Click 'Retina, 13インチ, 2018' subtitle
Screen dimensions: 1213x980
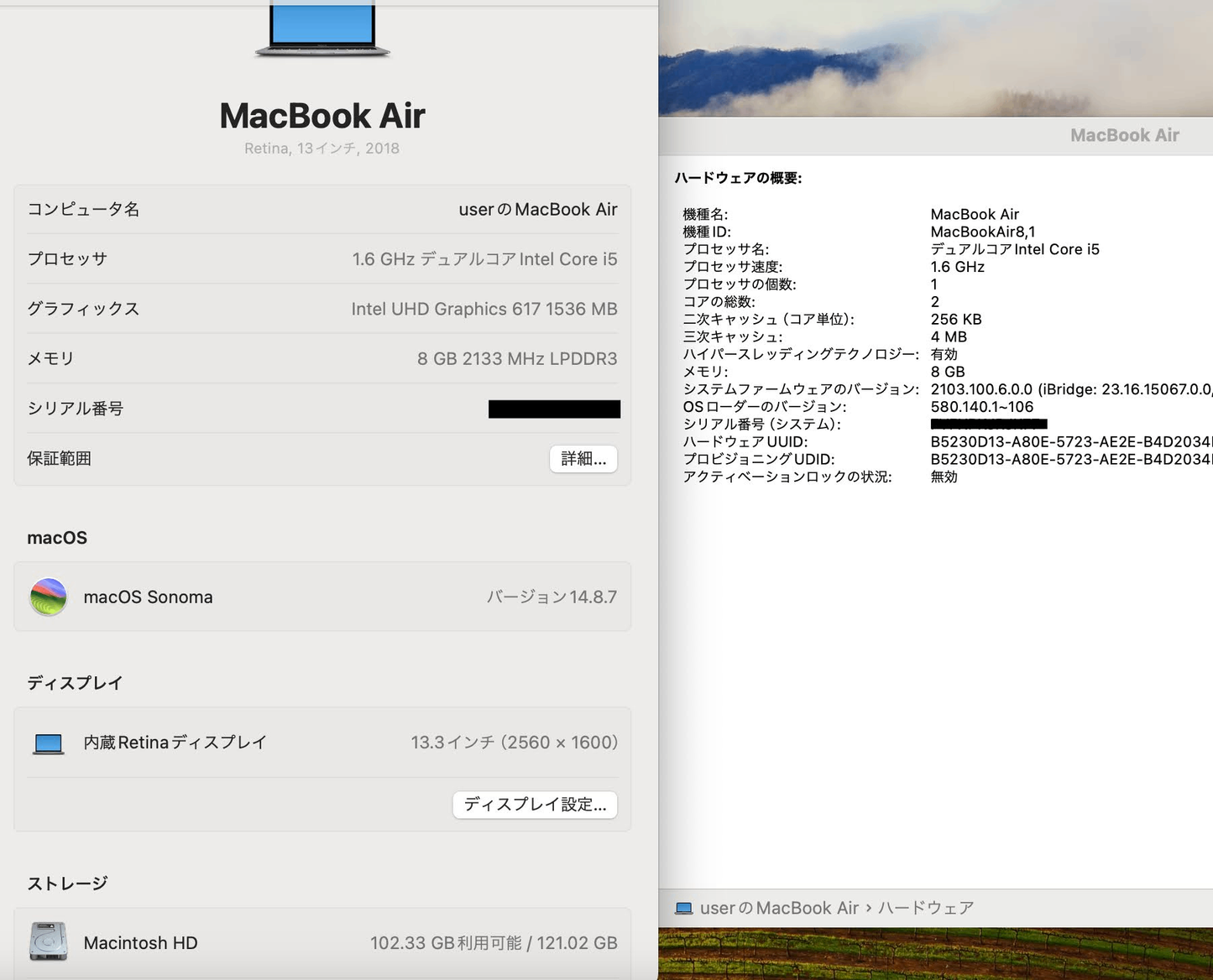pyautogui.click(x=322, y=149)
